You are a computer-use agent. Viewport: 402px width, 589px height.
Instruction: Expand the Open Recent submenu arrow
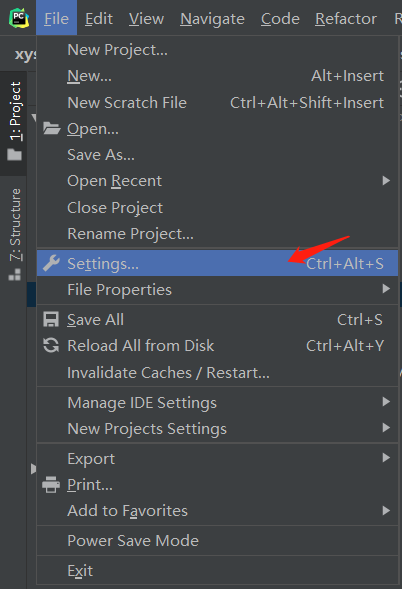(x=386, y=181)
